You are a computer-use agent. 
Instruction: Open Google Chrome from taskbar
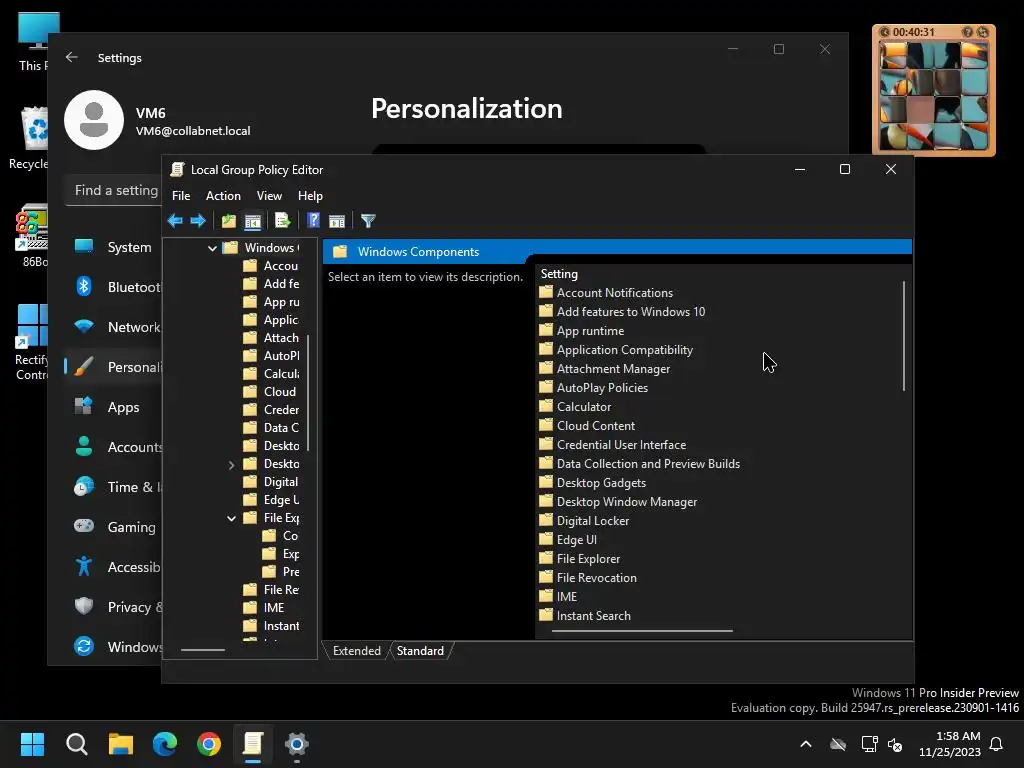point(209,744)
